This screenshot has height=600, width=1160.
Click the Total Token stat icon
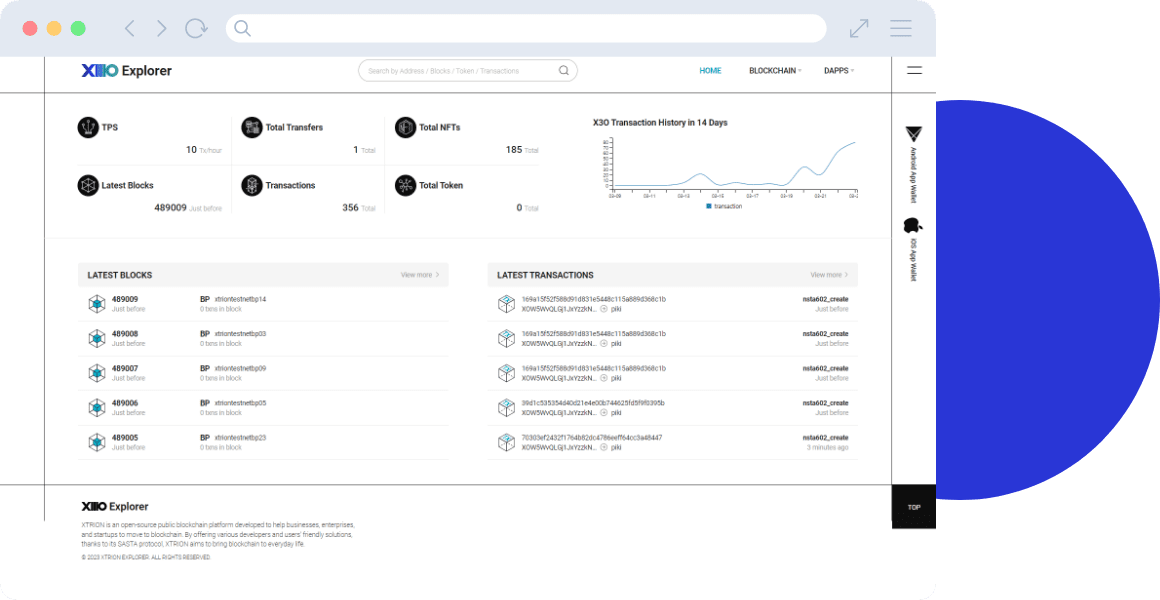click(x=405, y=185)
